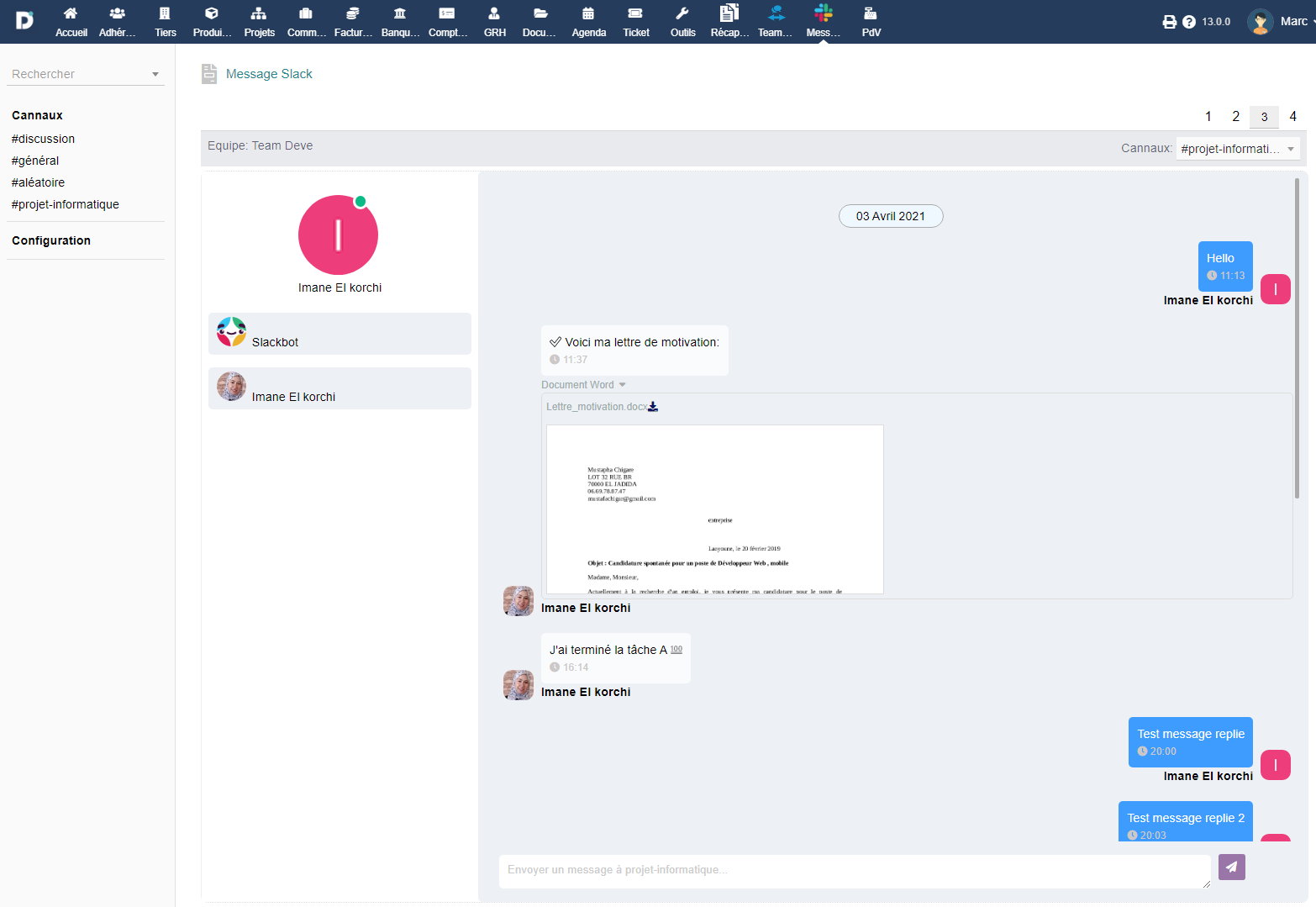
Task: Click the Dolibarr logo icon
Action: point(24,20)
